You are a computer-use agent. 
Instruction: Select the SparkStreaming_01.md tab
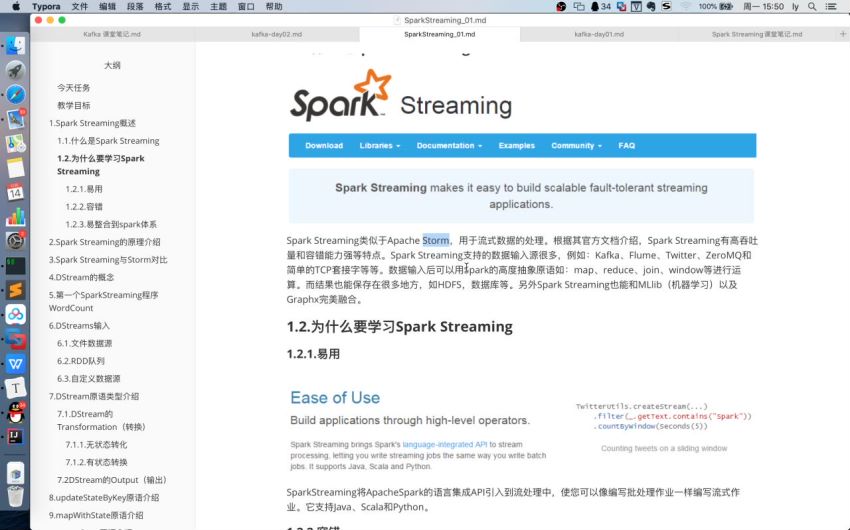tap(440, 34)
